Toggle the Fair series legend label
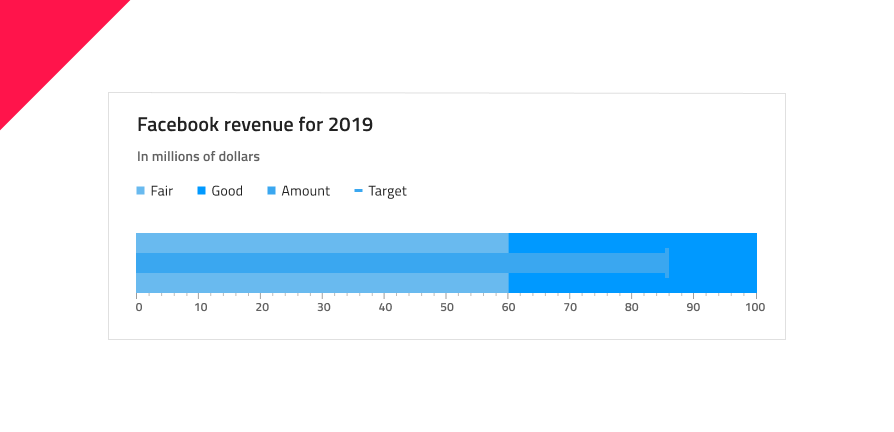Viewport: 894px width, 432px height. [162, 191]
